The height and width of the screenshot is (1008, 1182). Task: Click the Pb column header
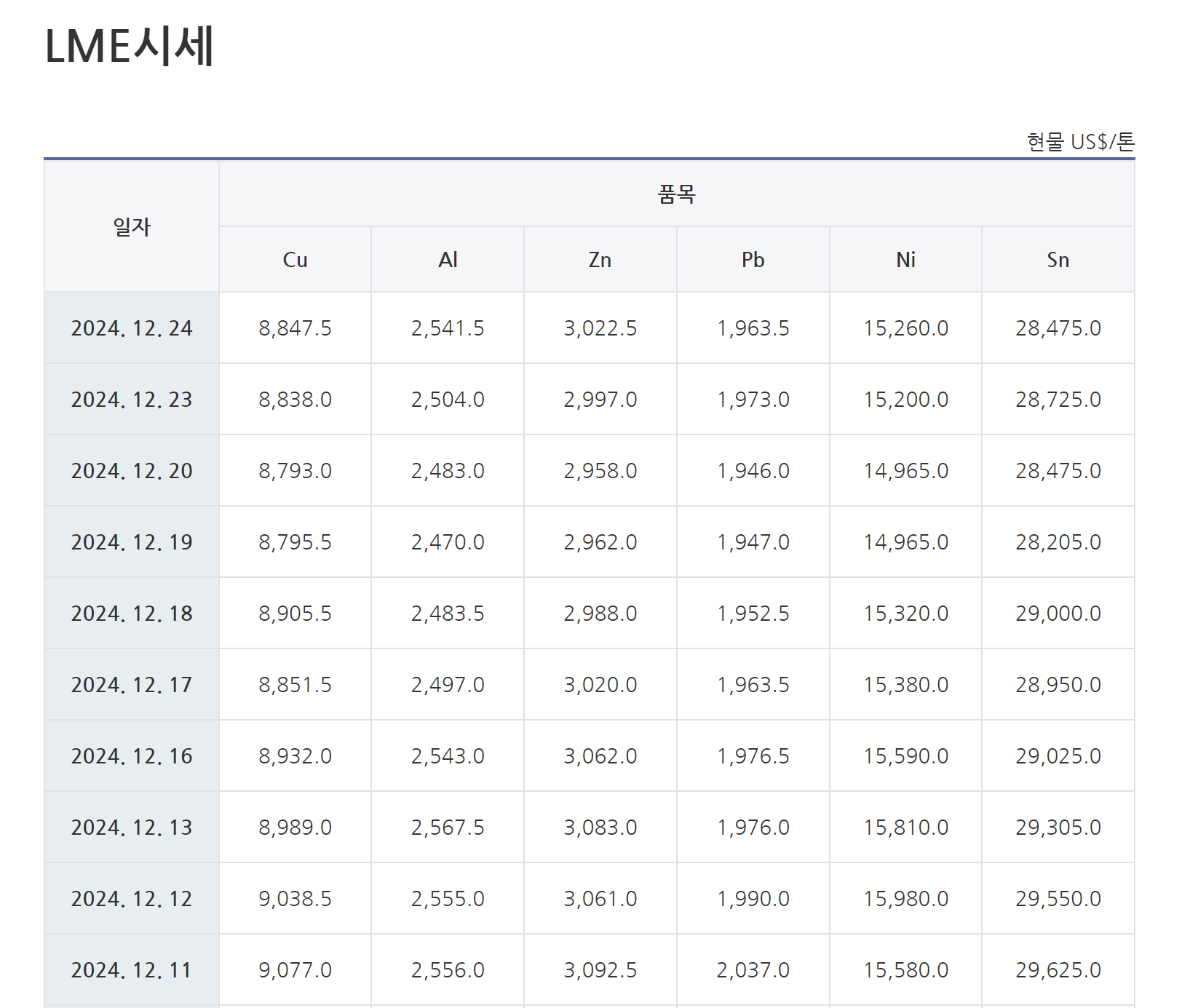753,260
